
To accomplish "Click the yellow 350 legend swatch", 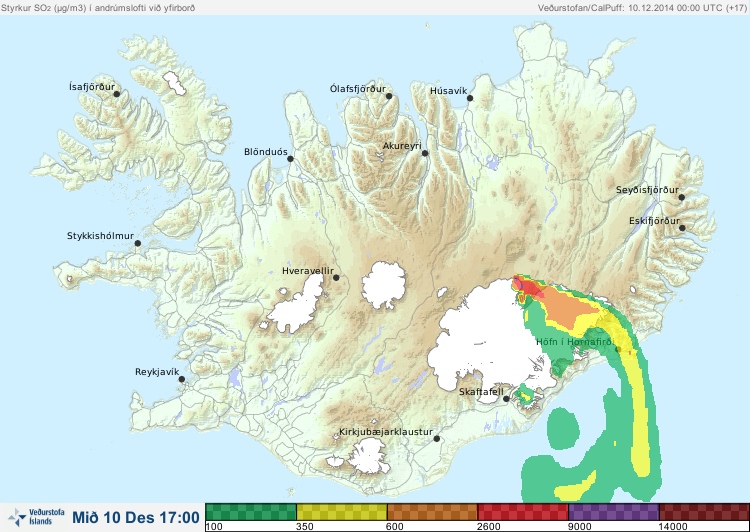I will 342,512.
